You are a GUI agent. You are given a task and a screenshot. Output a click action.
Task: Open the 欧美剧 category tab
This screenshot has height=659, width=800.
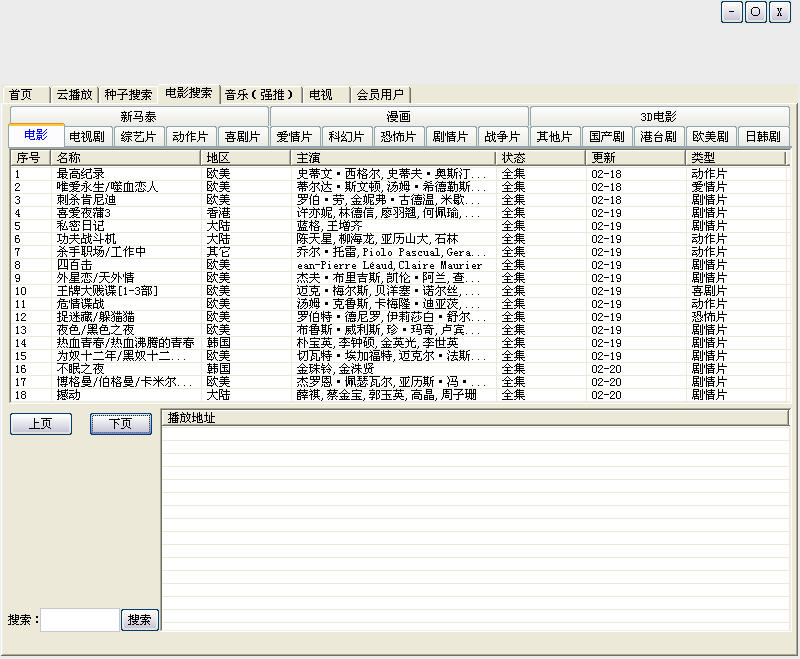coord(711,137)
